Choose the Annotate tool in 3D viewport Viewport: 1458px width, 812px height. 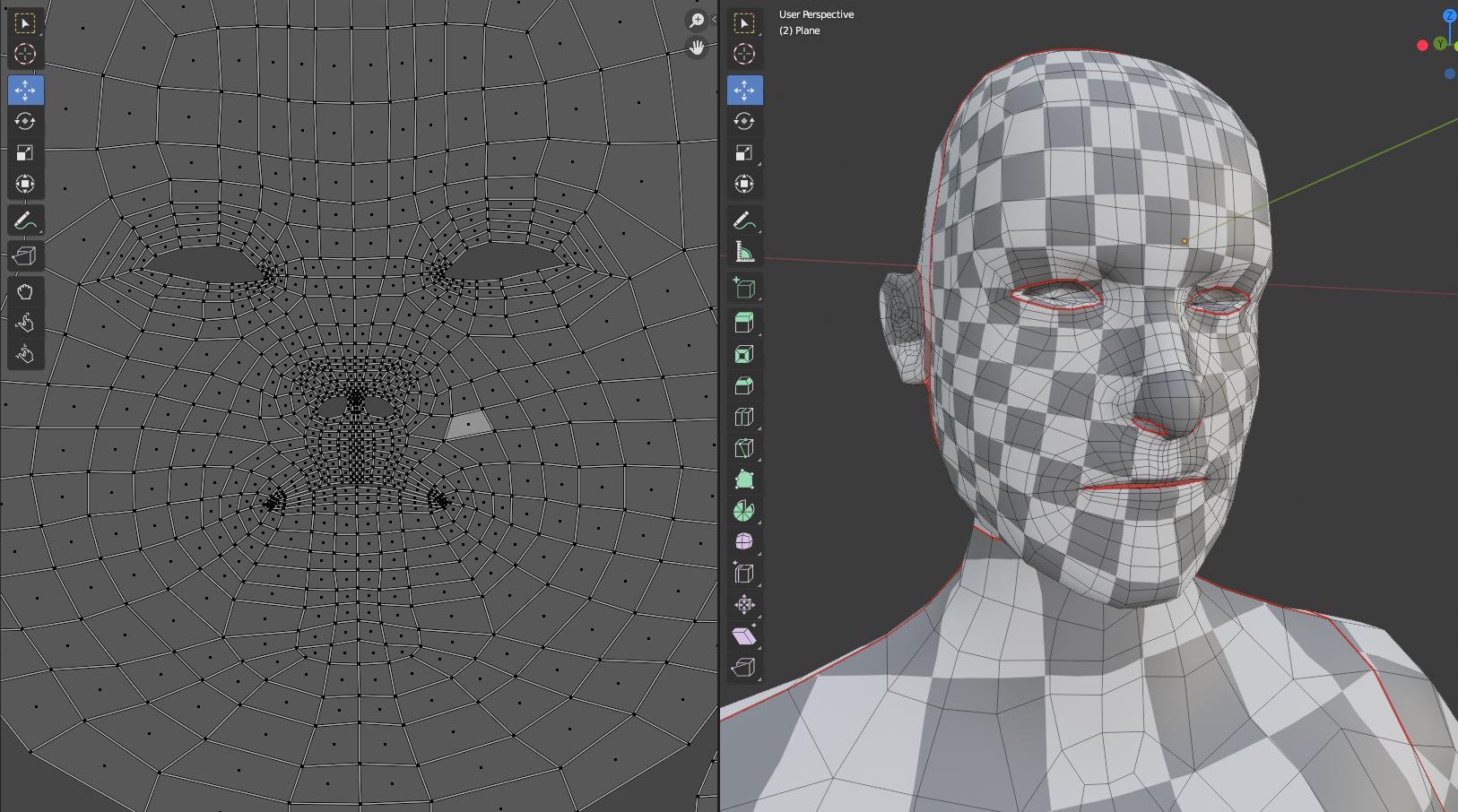tap(744, 220)
